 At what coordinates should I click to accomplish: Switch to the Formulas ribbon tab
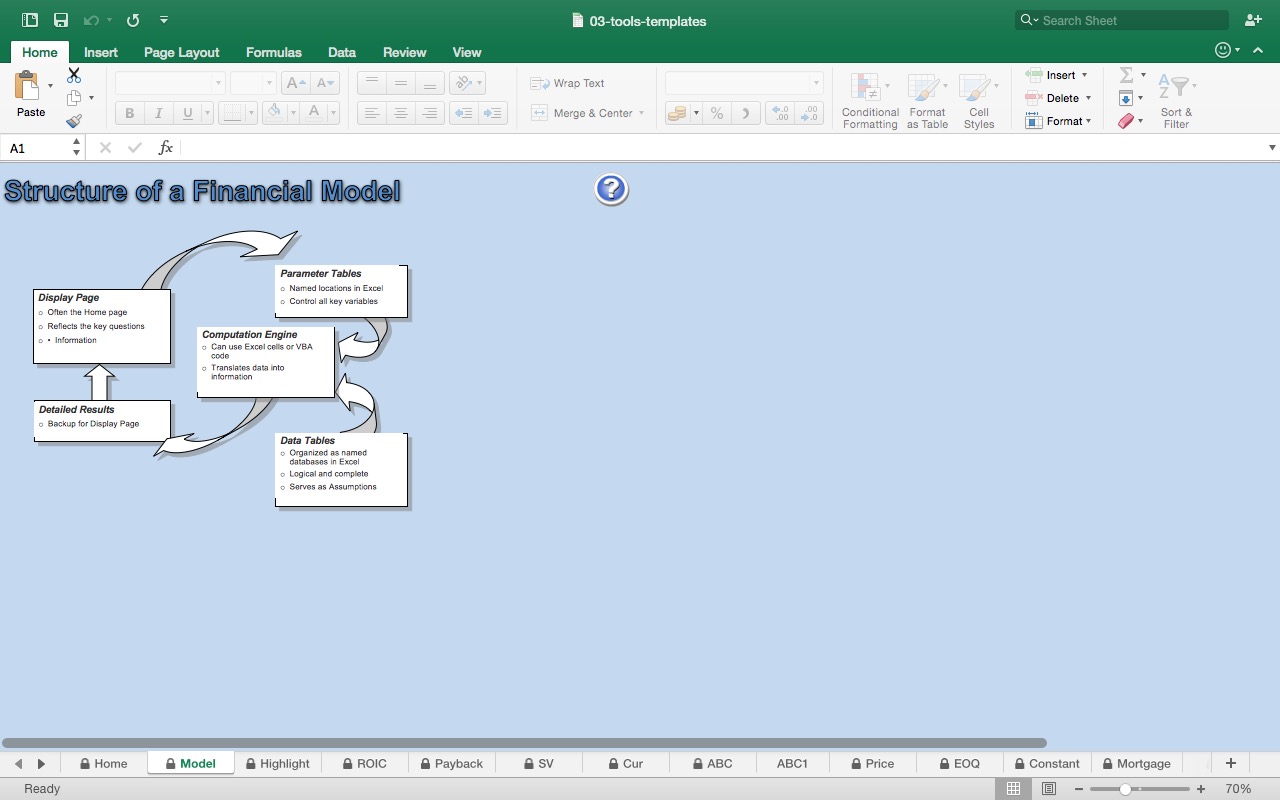point(273,52)
